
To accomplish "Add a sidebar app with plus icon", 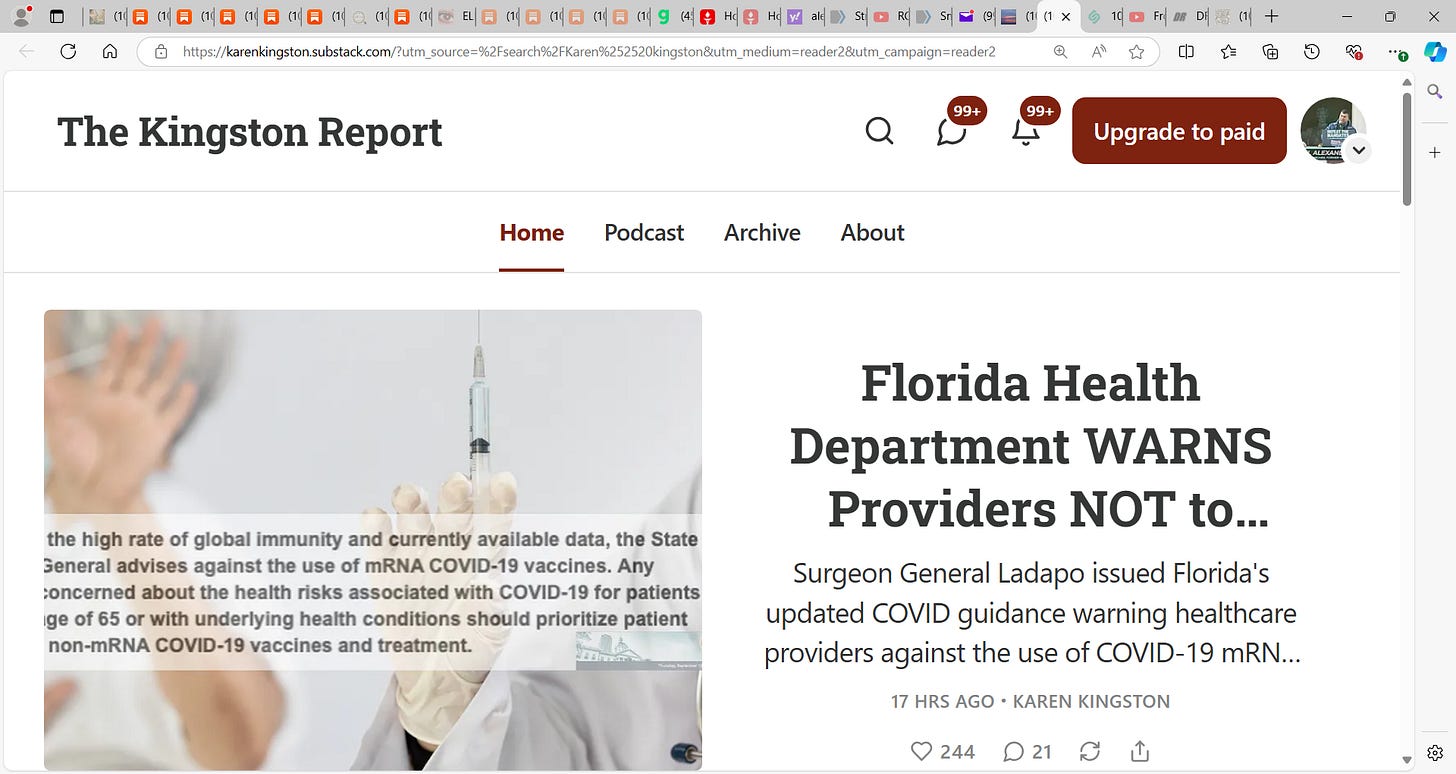I will point(1435,153).
